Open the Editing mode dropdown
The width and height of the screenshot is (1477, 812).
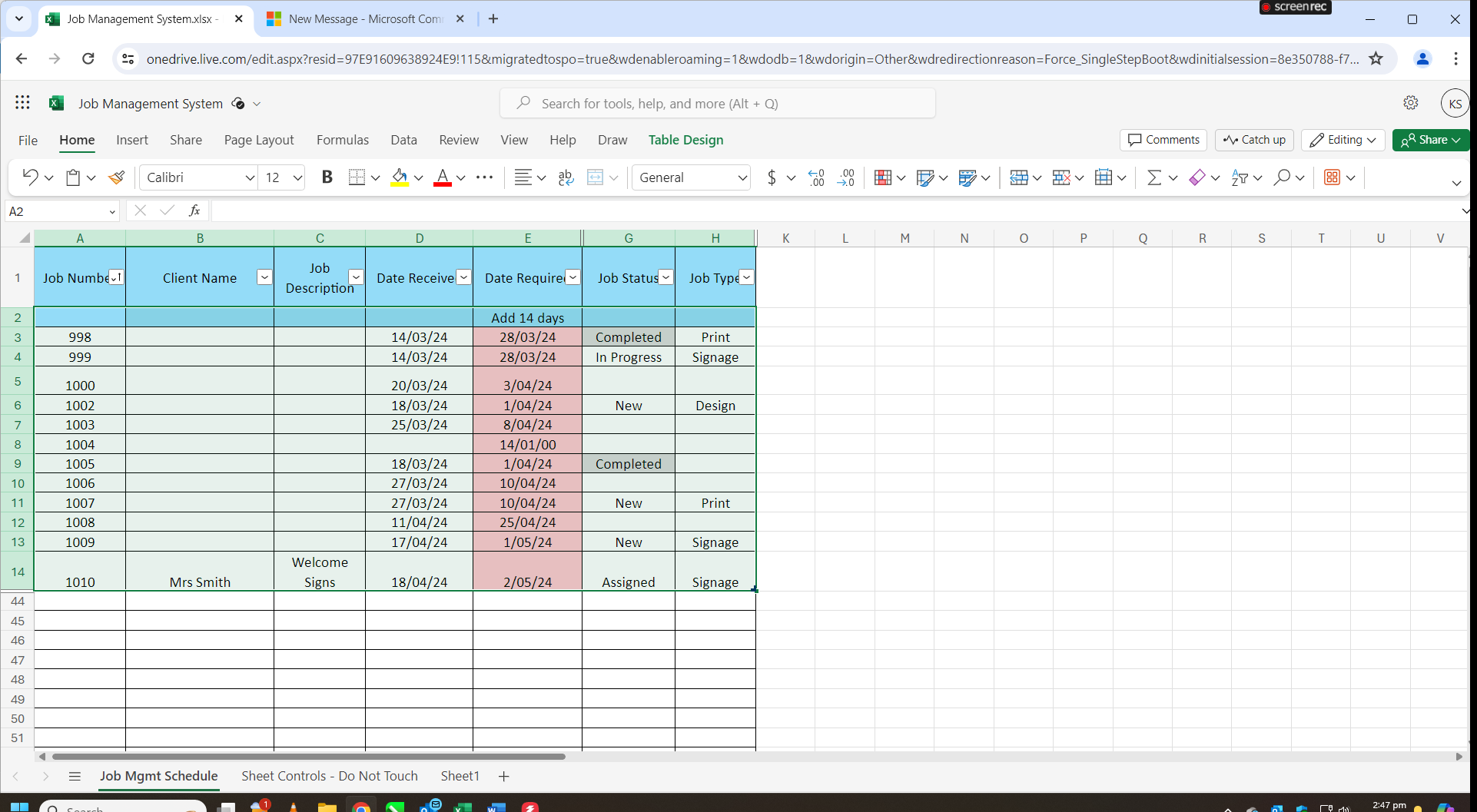pos(1343,140)
